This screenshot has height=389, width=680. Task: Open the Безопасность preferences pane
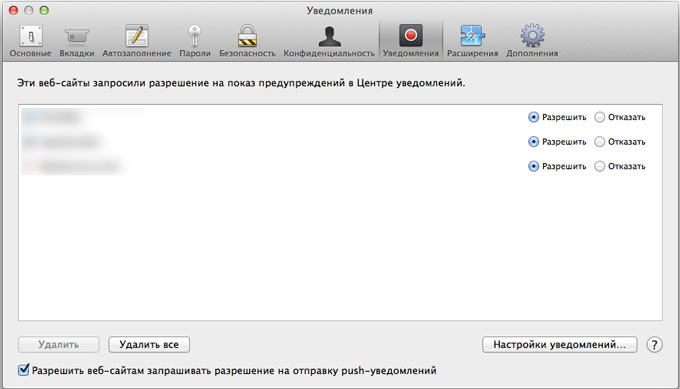coord(247,41)
